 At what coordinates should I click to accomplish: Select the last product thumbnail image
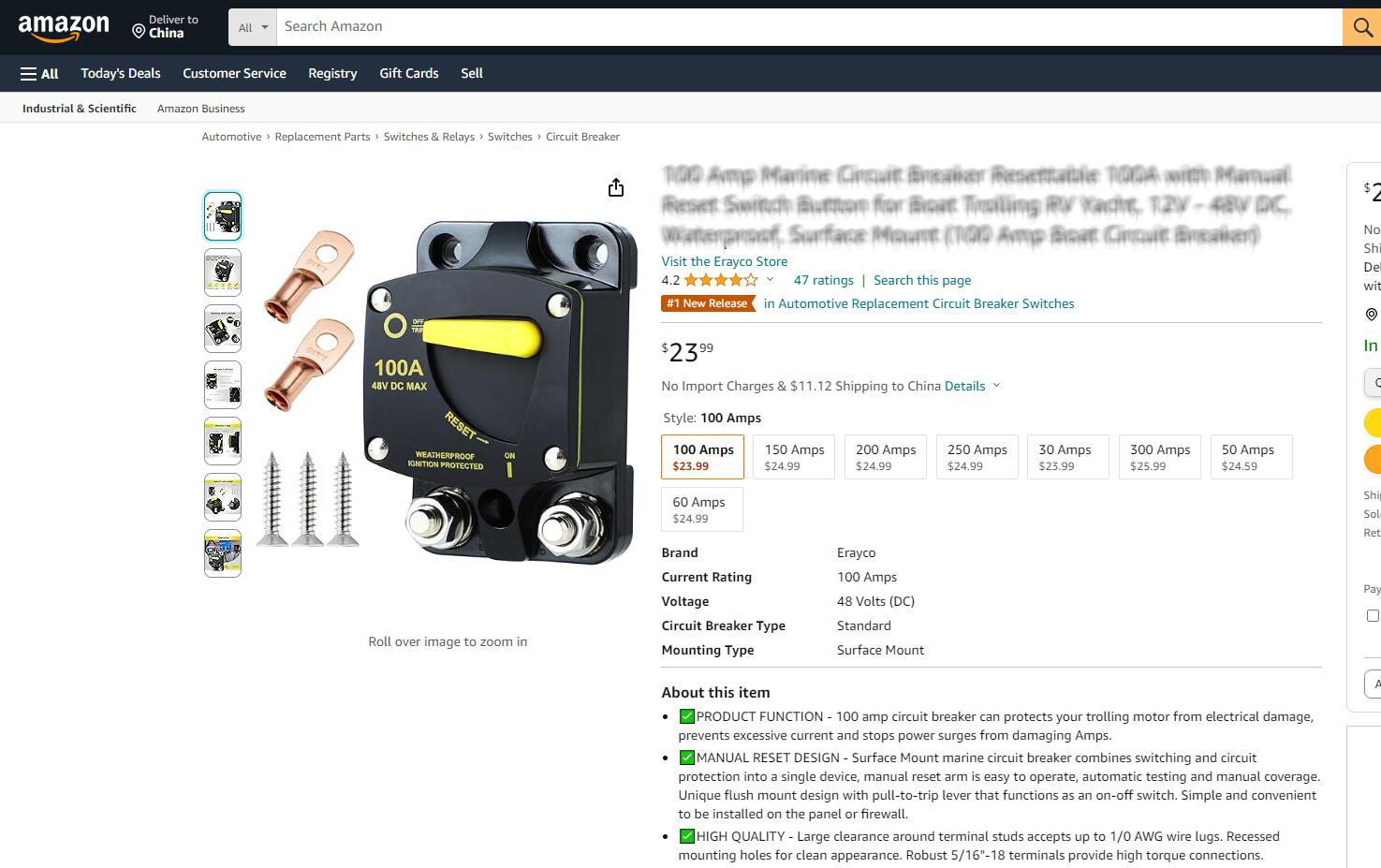223,553
